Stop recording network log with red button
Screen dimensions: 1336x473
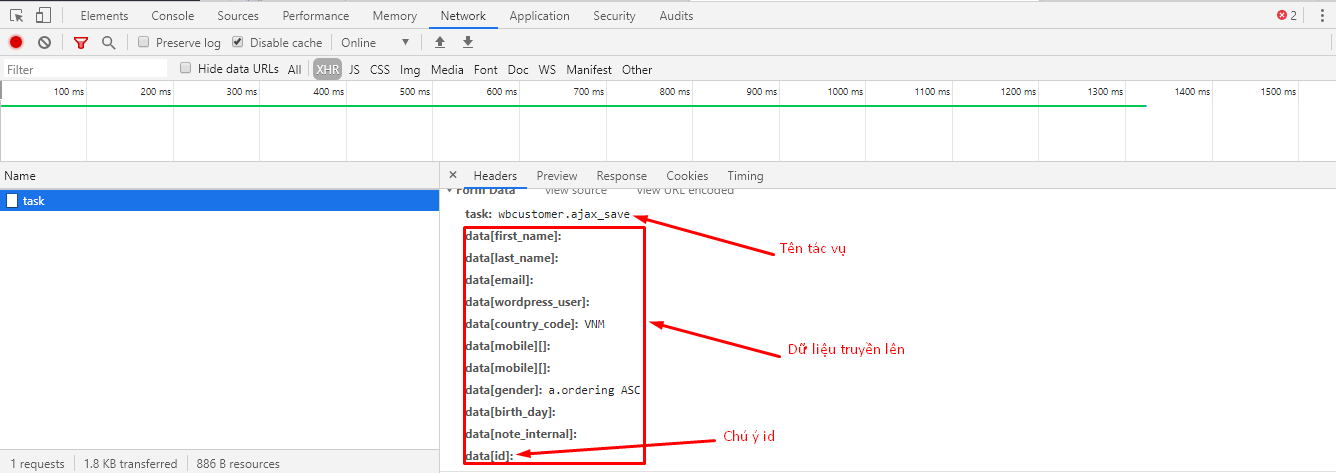click(16, 42)
